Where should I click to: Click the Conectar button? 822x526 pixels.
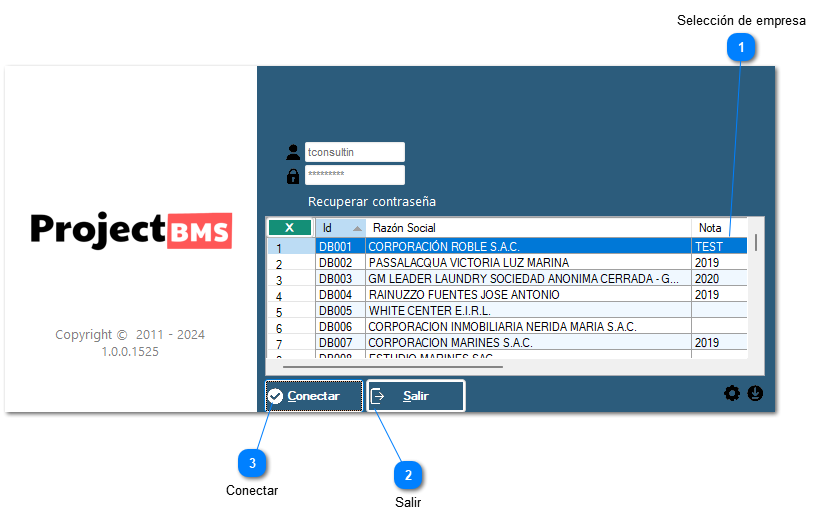click(x=314, y=396)
